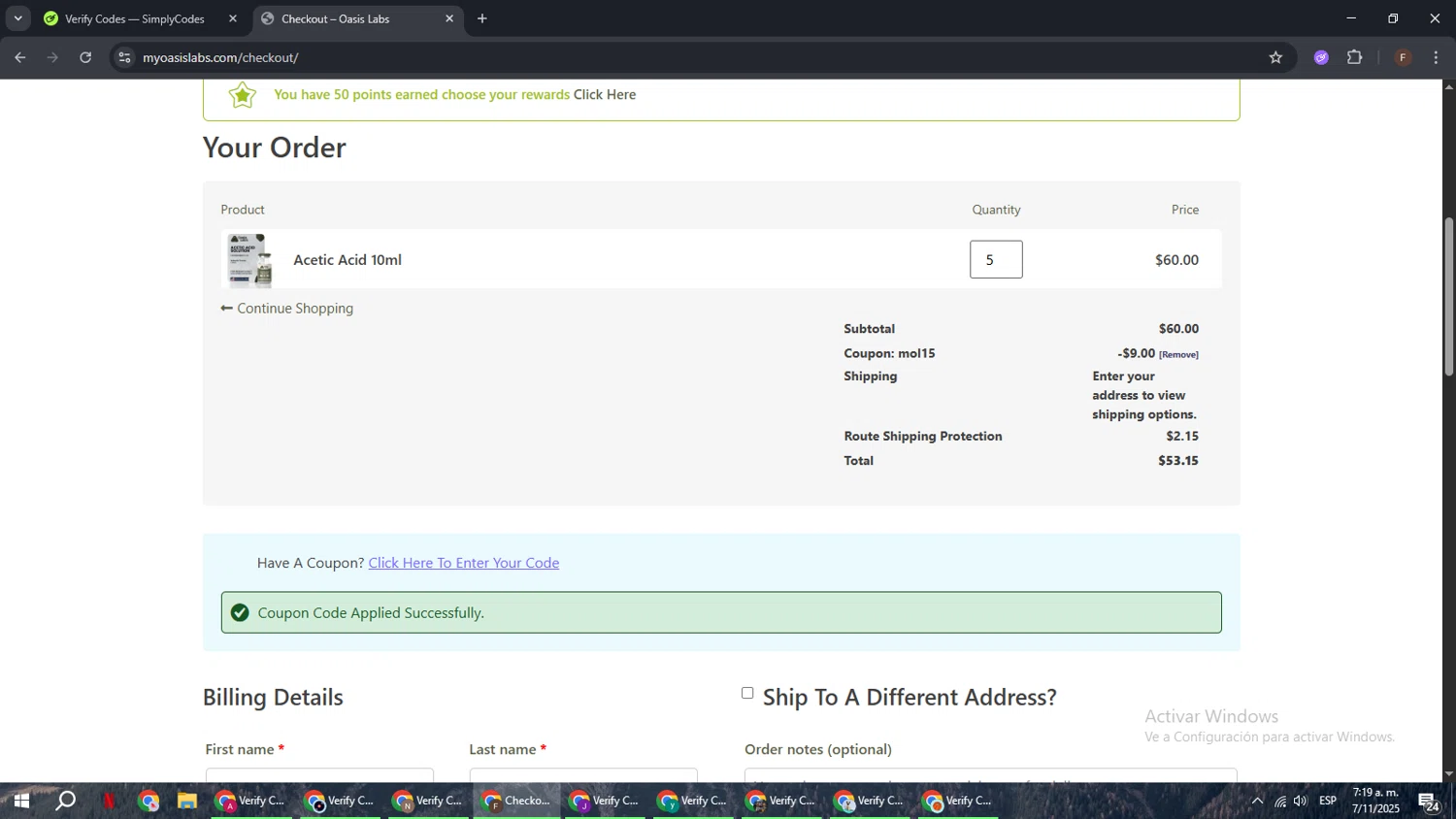
Task: Open the red Netflix taskbar icon
Action: coord(109,802)
